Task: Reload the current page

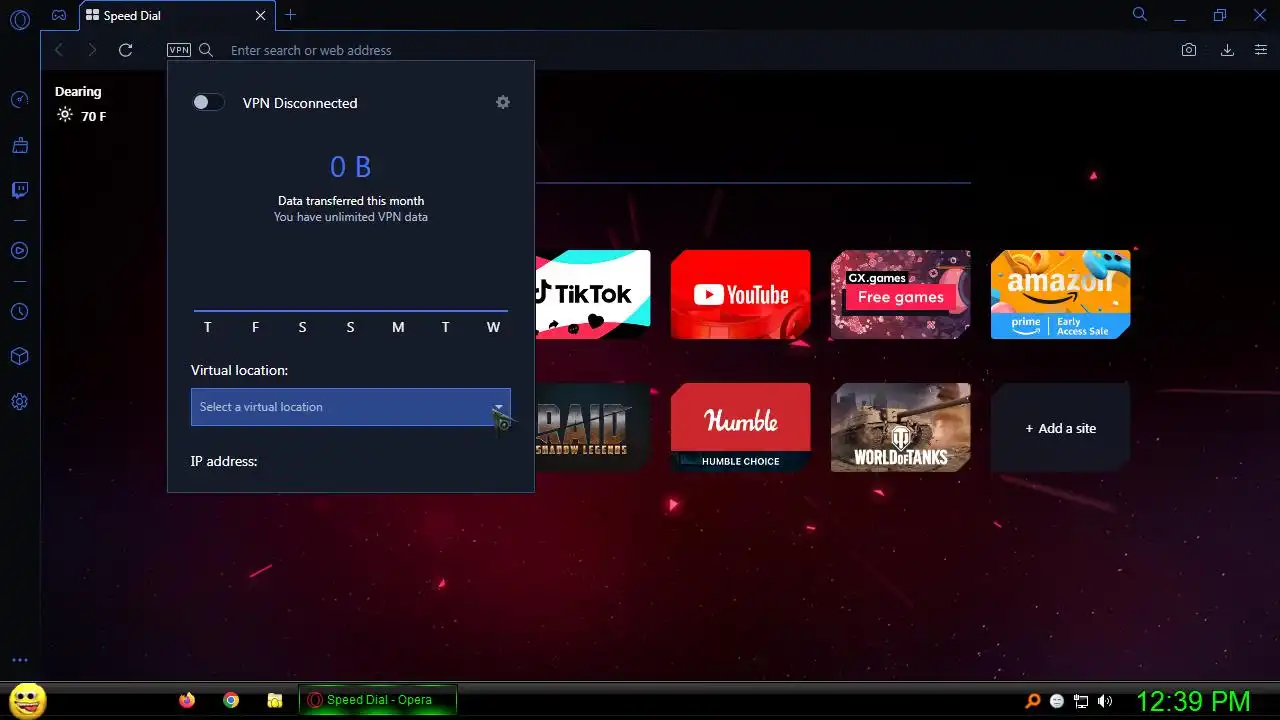Action: tap(125, 50)
